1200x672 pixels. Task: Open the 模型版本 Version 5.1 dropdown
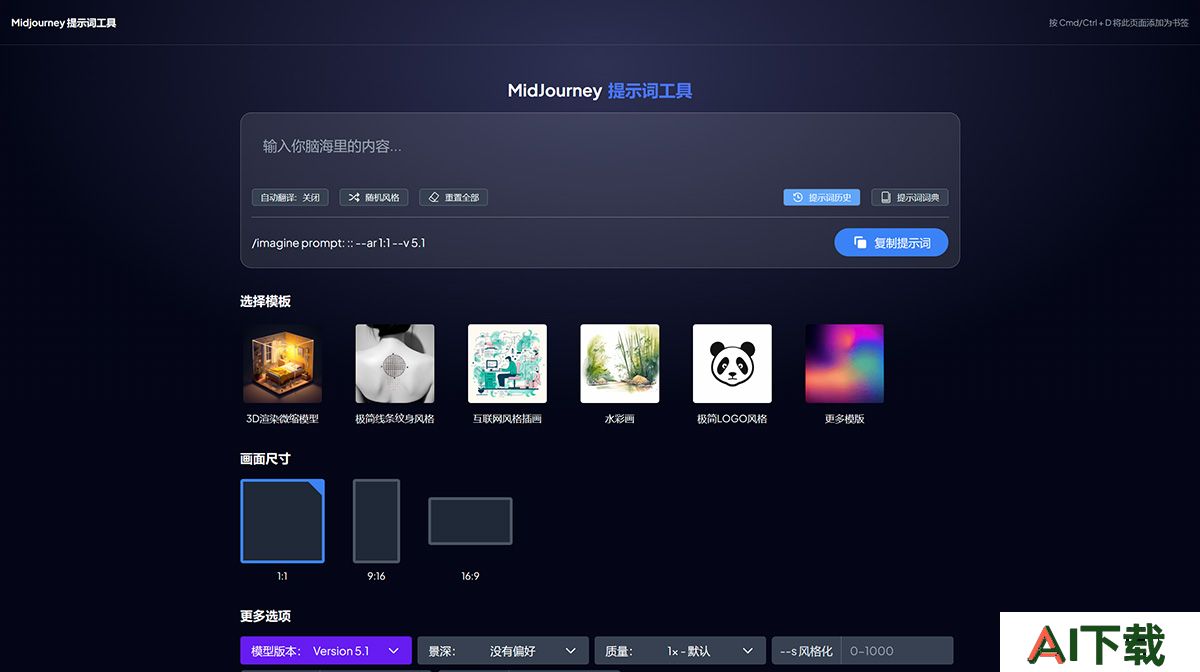point(326,651)
